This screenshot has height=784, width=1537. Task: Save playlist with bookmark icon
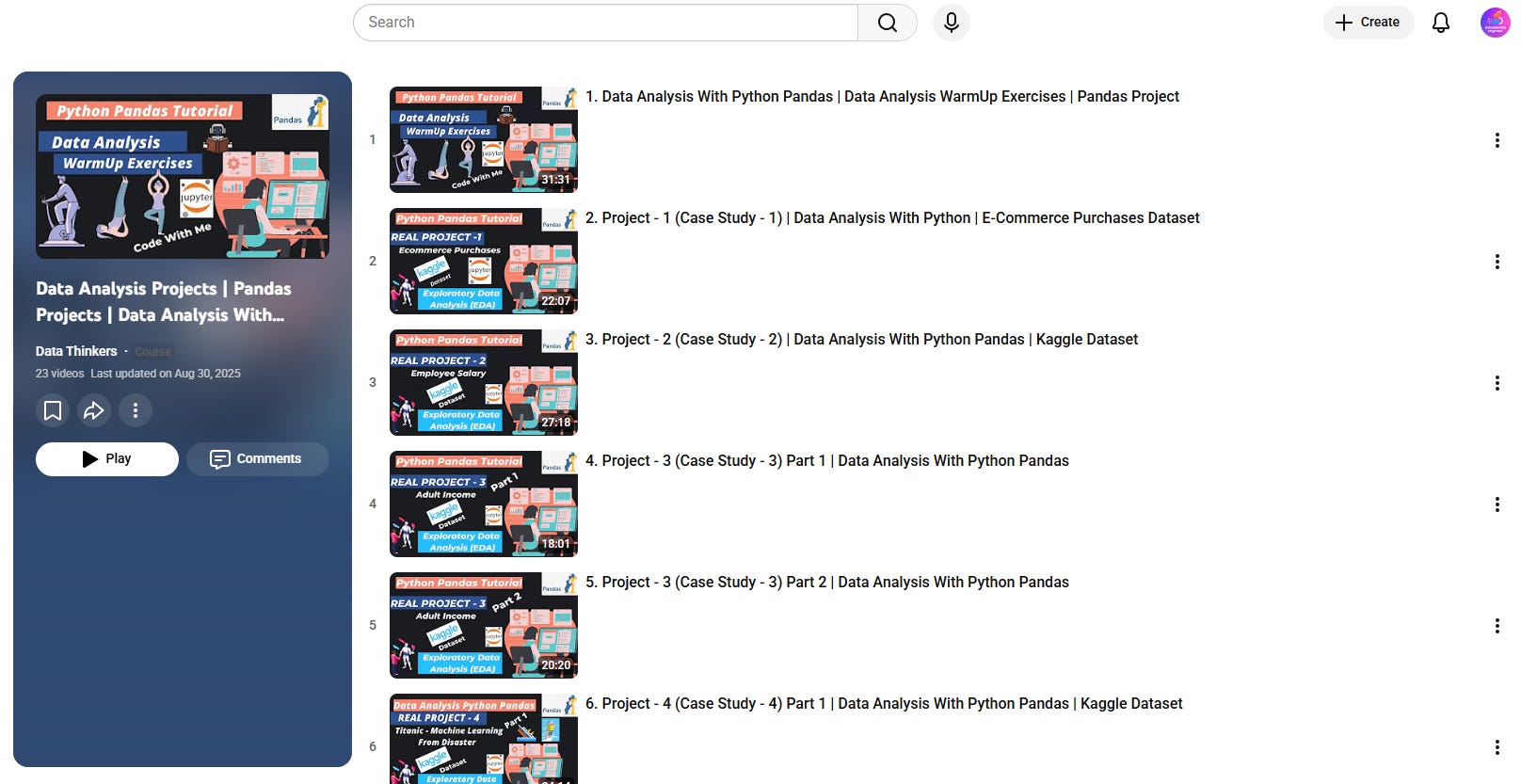(x=53, y=410)
